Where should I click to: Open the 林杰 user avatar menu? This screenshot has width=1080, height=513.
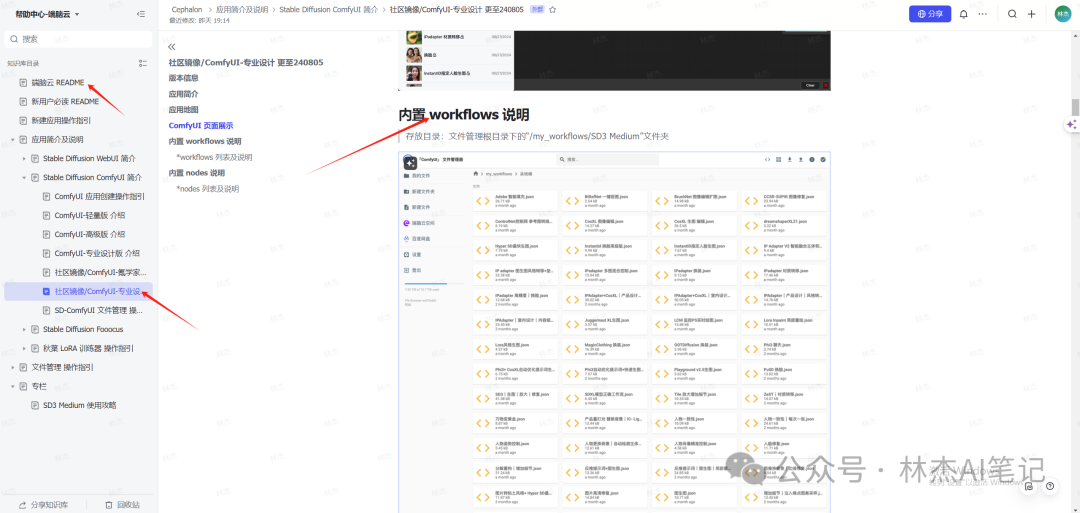(x=1063, y=14)
